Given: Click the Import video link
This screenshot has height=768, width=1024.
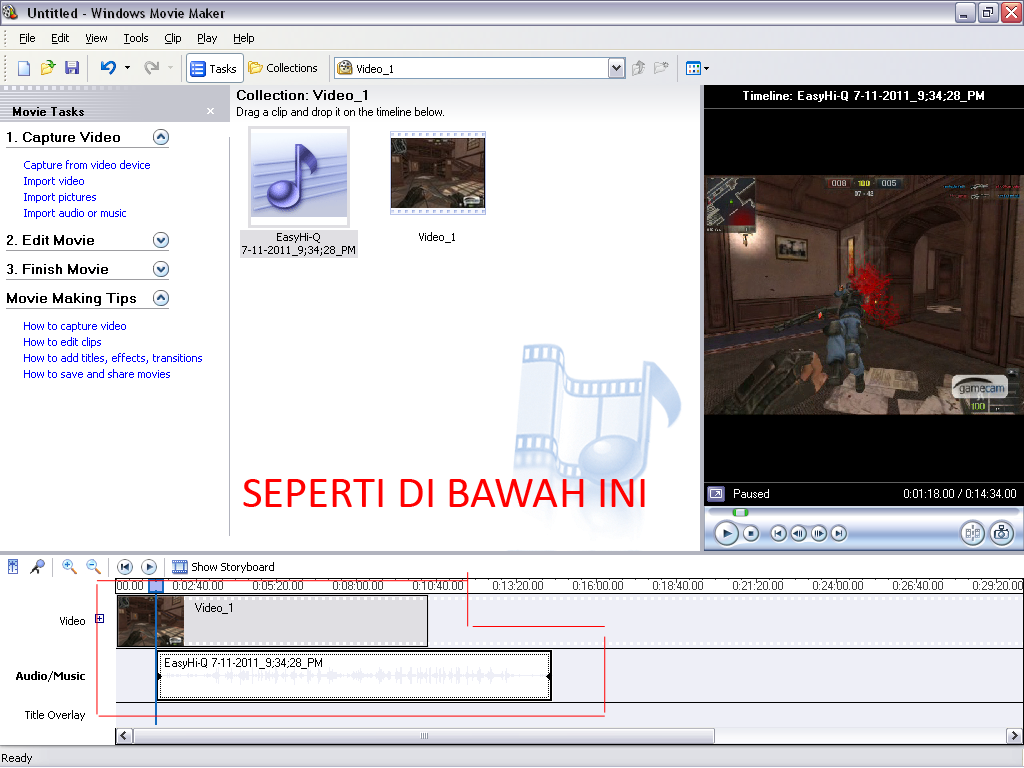Looking at the screenshot, I should click(x=54, y=181).
